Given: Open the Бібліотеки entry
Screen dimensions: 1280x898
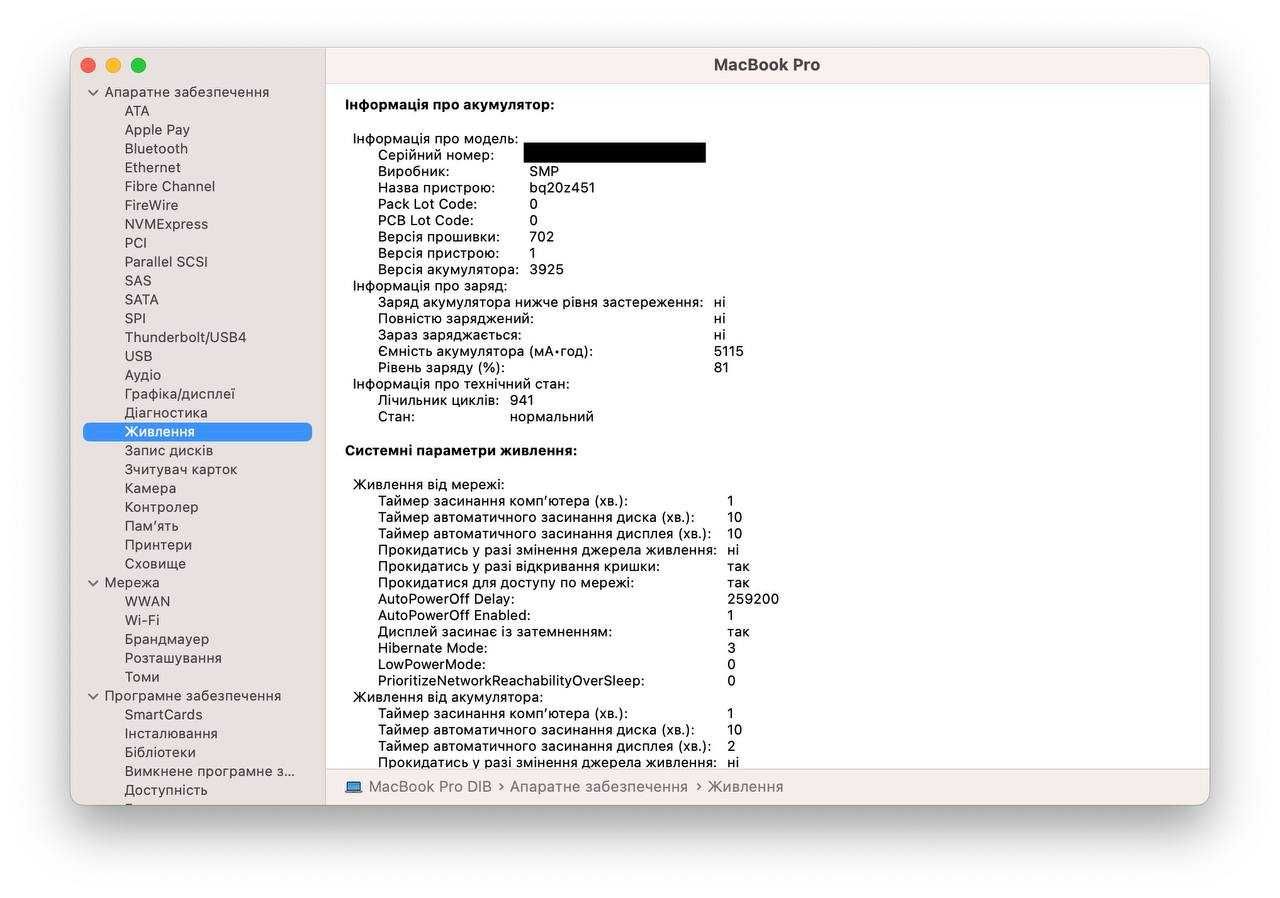Looking at the screenshot, I should (x=160, y=753).
